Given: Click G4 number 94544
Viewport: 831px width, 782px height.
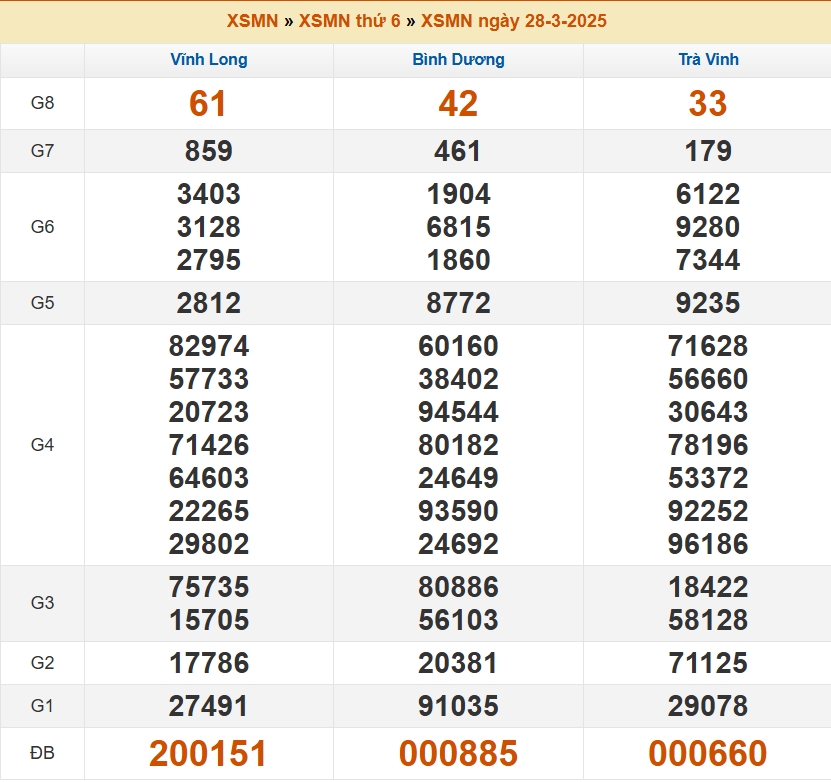Looking at the screenshot, I should click(x=458, y=412).
